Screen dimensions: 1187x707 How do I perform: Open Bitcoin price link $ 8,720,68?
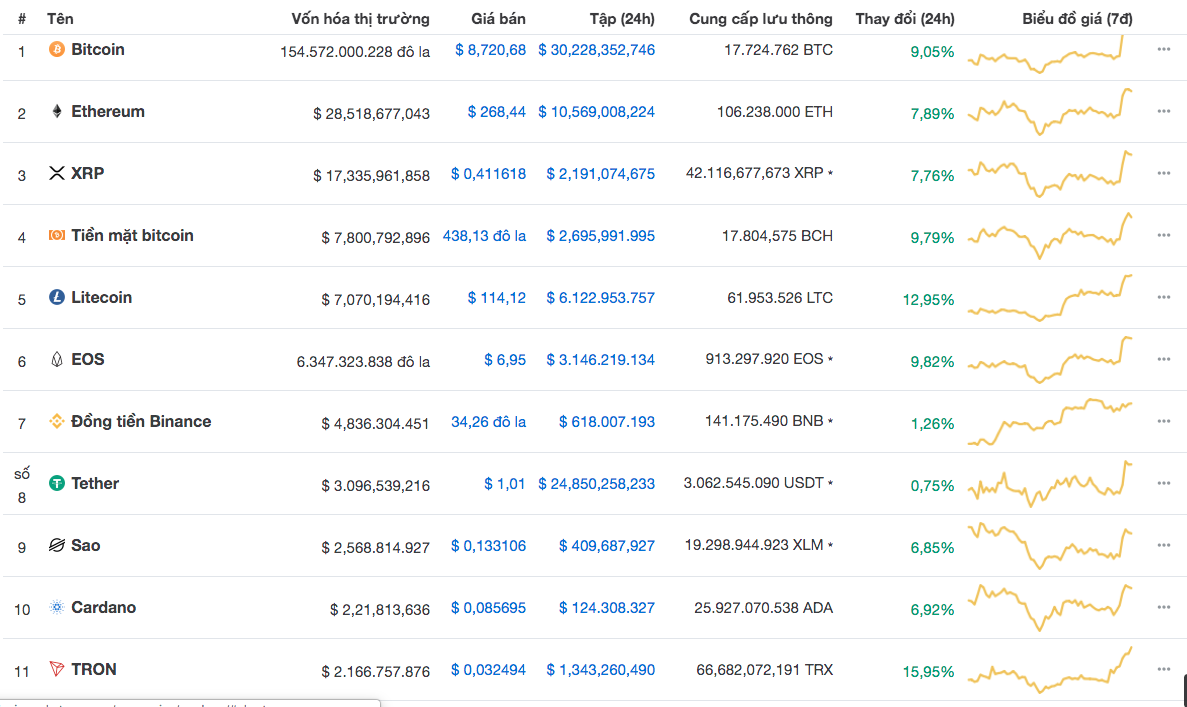coord(490,49)
